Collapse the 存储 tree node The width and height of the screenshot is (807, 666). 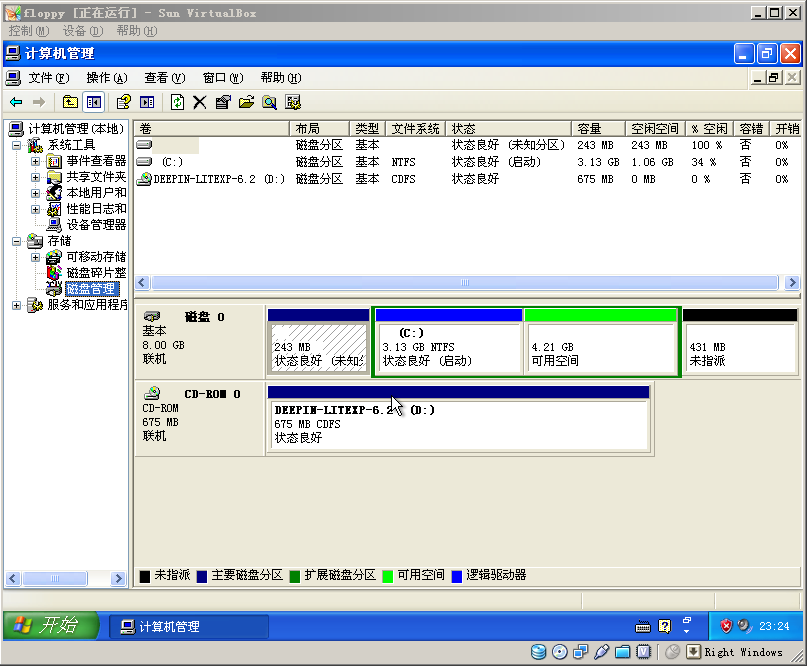pyautogui.click(x=16, y=241)
